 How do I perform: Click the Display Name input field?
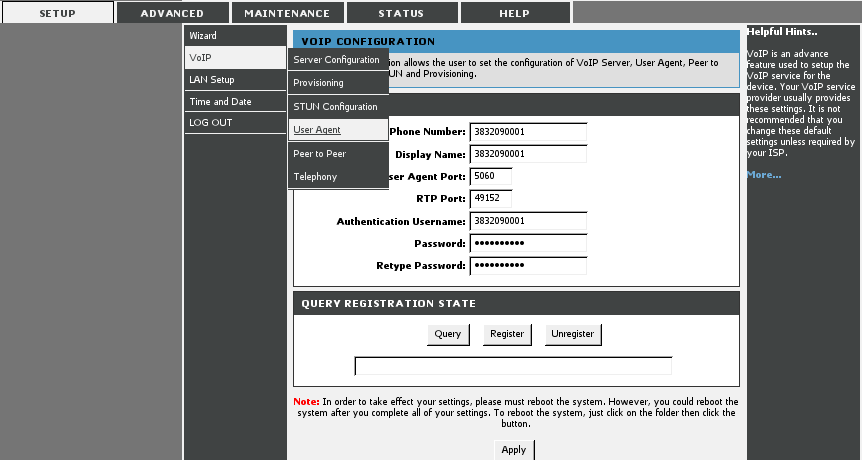pos(527,154)
